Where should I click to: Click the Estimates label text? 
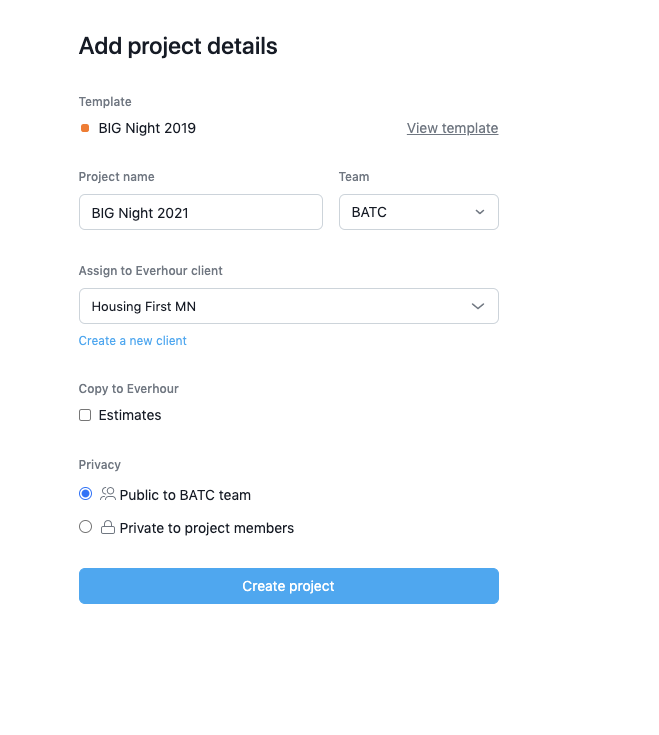(130, 415)
